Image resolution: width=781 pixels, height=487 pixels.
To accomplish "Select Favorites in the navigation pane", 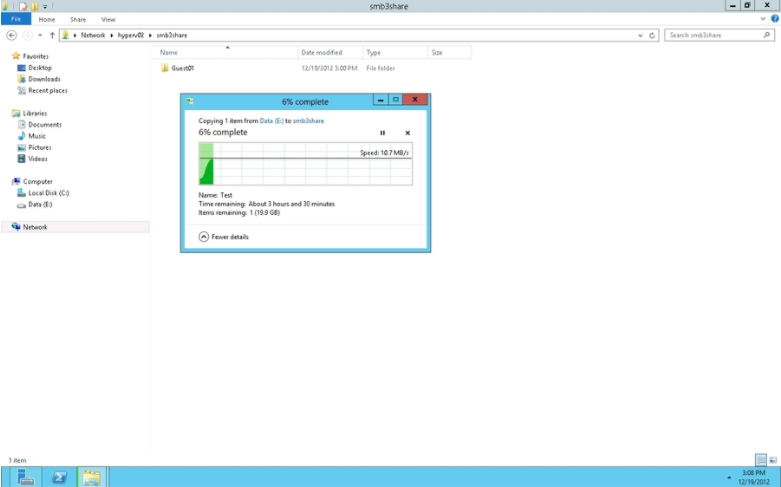I will click(x=35, y=56).
